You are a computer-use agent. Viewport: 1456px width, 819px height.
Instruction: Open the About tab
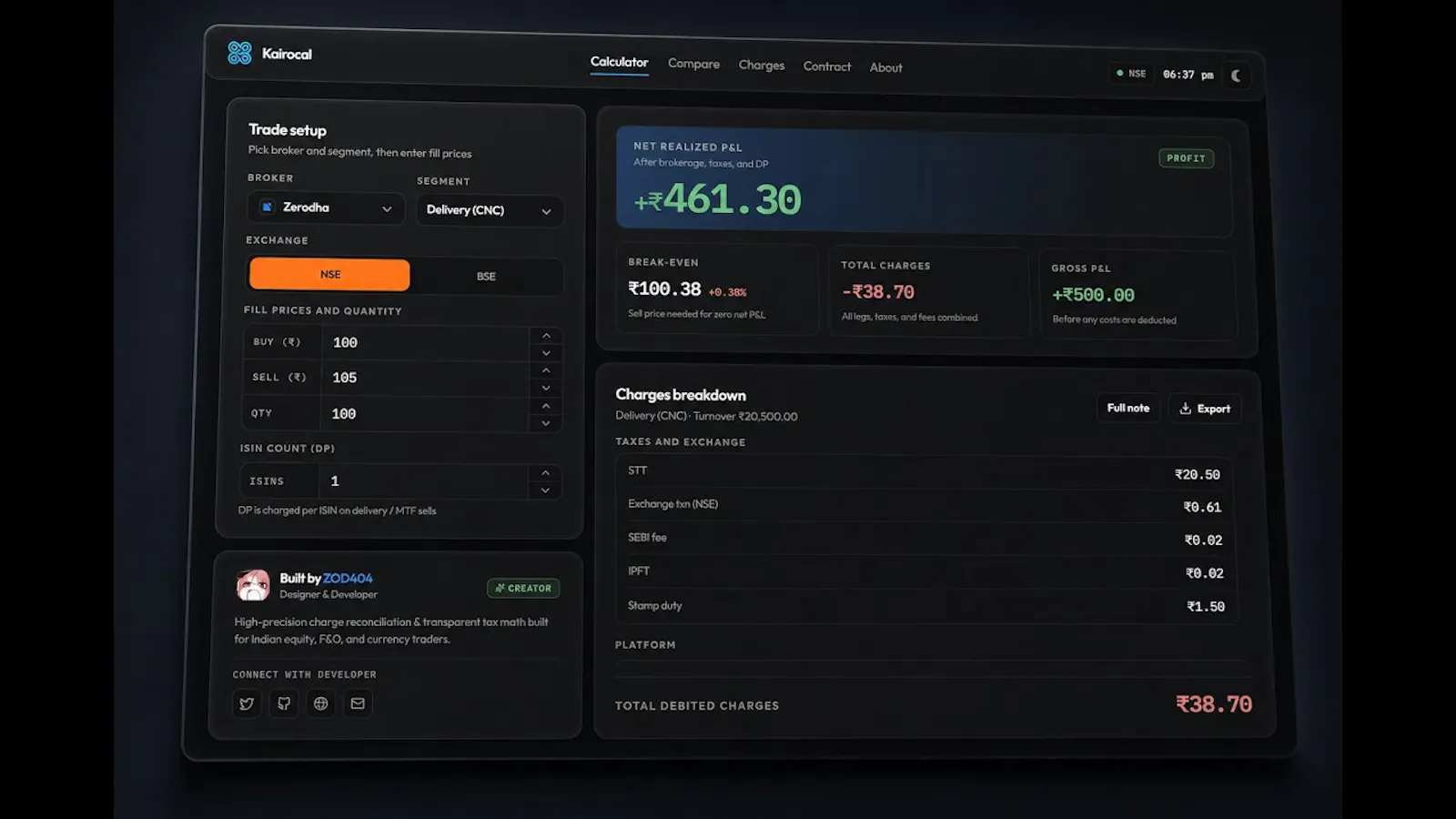pos(885,67)
